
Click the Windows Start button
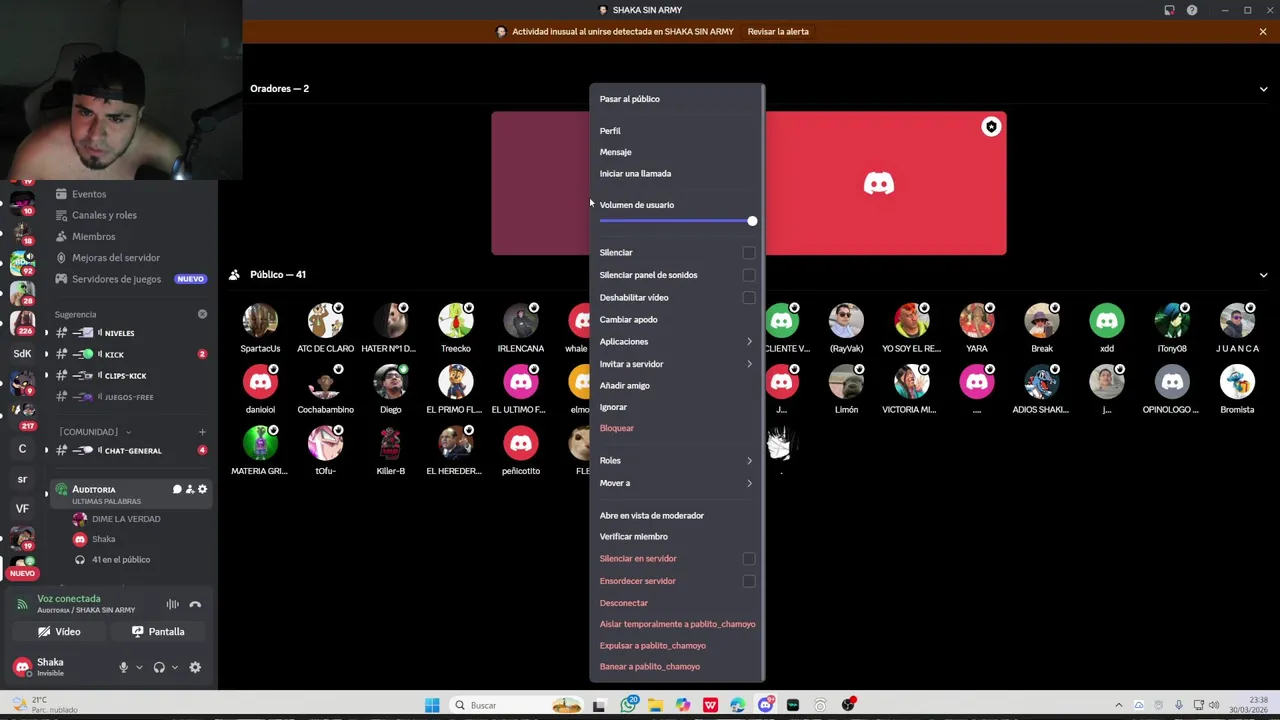[x=432, y=705]
